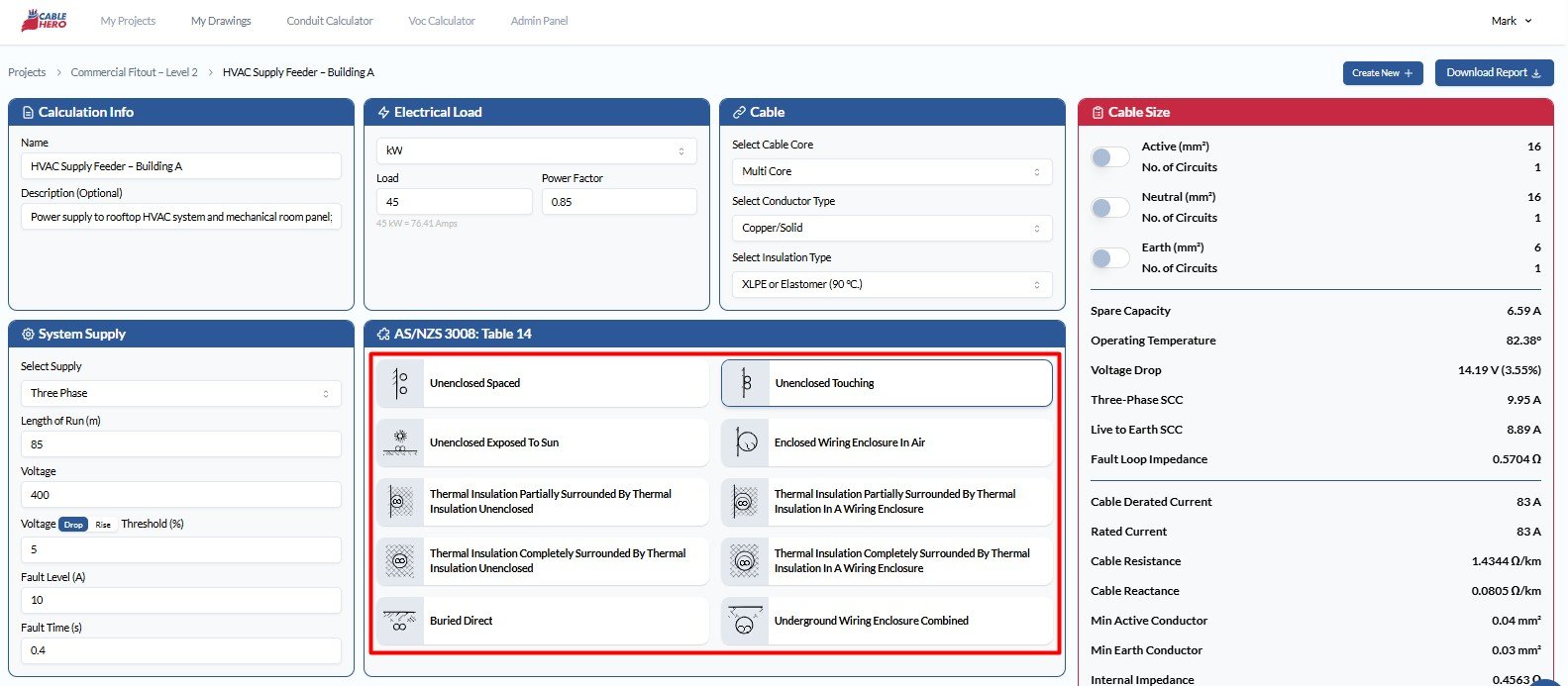This screenshot has height=686, width=1568.
Task: Select the Buried Direct installation icon
Action: 400,621
